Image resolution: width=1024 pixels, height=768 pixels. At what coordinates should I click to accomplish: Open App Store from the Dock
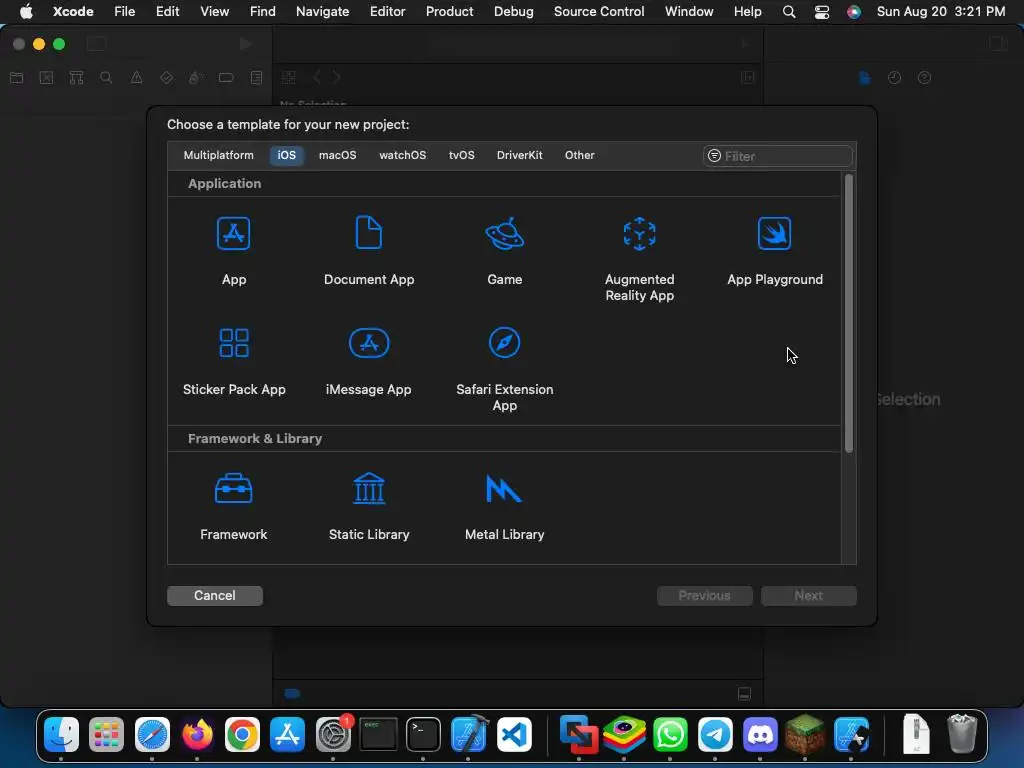[x=287, y=735]
